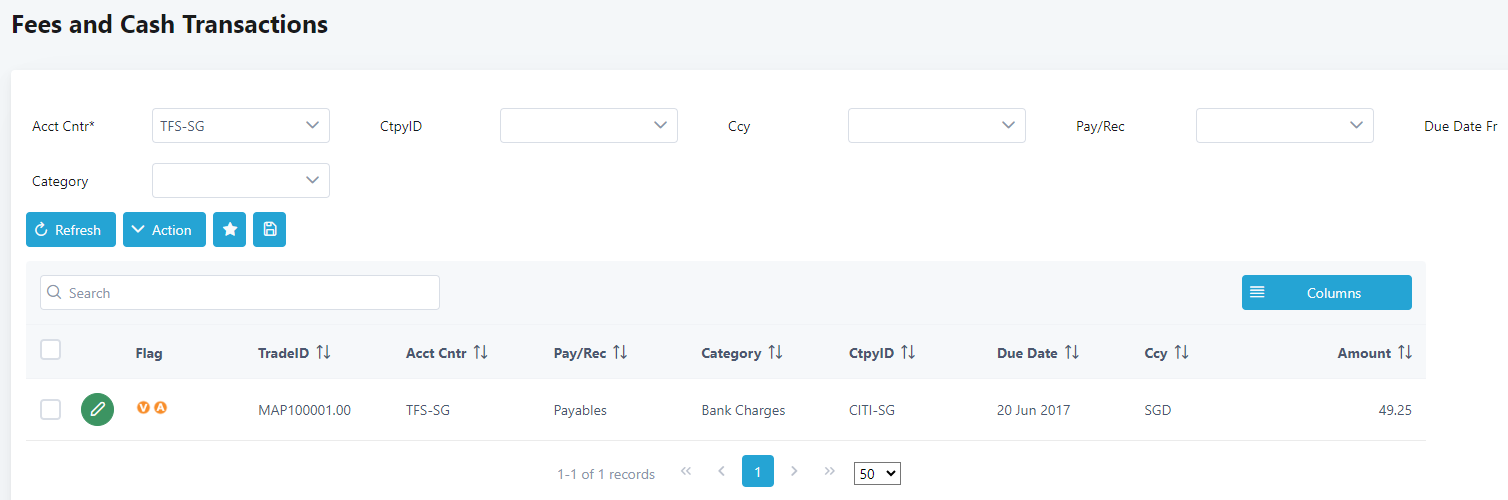Sort table by Amount column

click(x=1405, y=353)
